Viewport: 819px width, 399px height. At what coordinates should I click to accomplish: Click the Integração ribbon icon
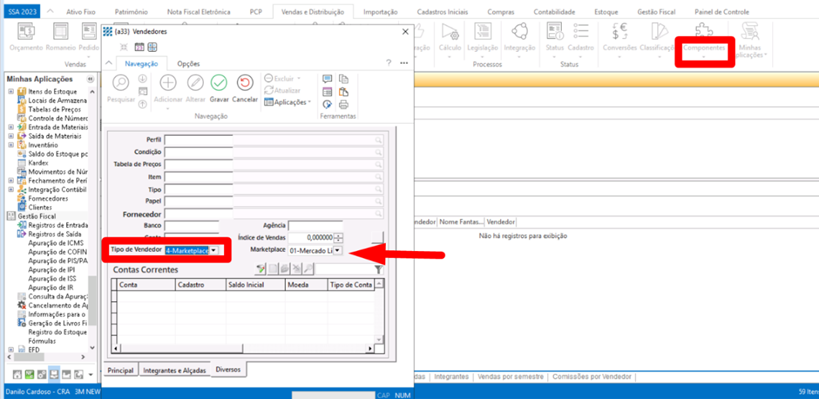pyautogui.click(x=519, y=31)
